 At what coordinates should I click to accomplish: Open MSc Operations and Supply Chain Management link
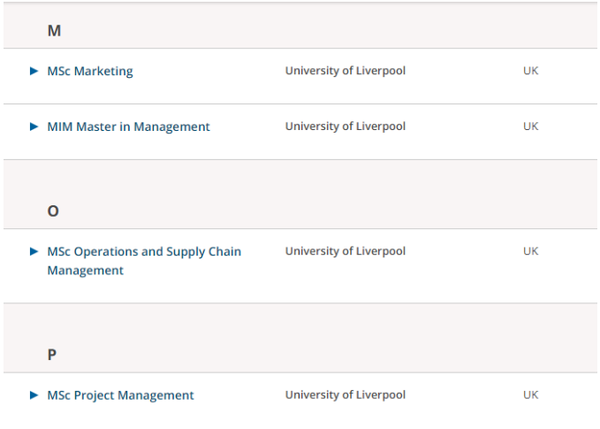144,261
